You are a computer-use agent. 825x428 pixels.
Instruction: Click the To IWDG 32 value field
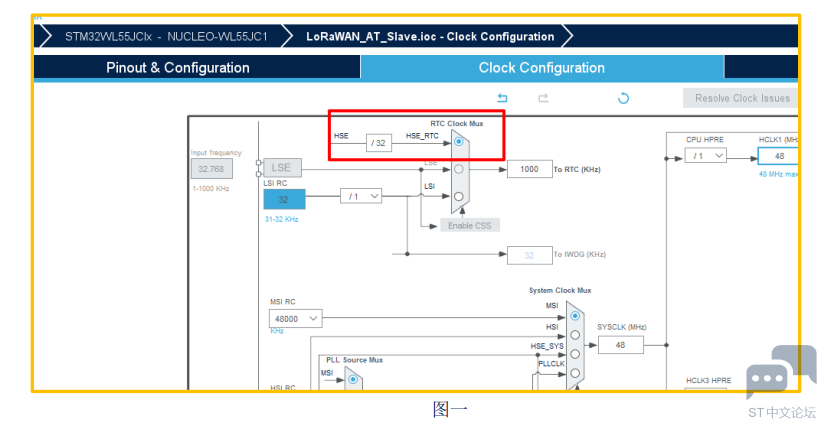(529, 255)
